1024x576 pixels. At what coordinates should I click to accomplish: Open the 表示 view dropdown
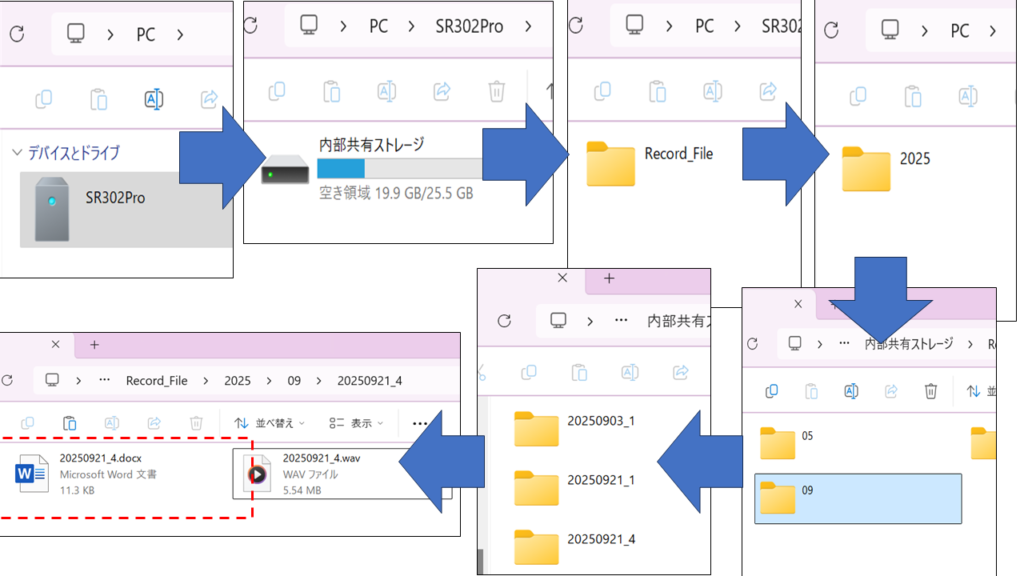coord(357,423)
